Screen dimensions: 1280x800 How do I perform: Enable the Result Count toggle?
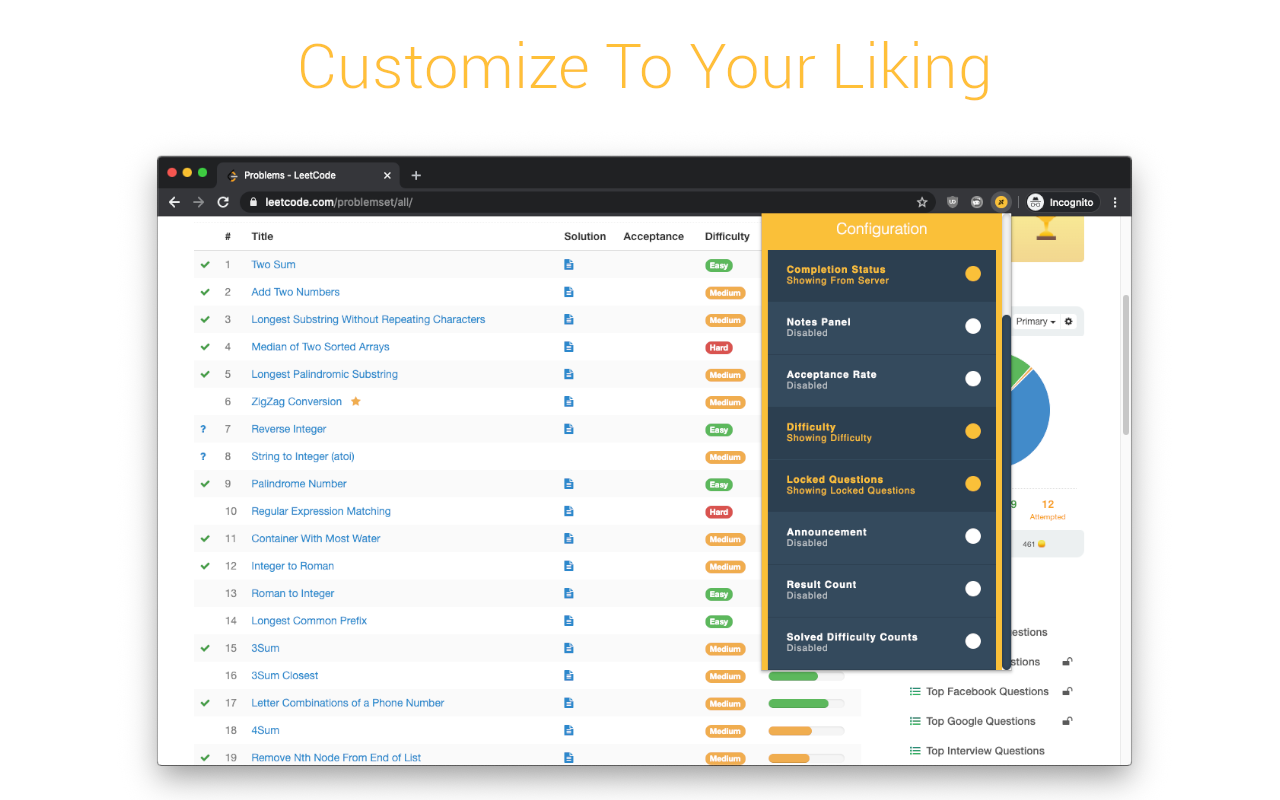(973, 589)
